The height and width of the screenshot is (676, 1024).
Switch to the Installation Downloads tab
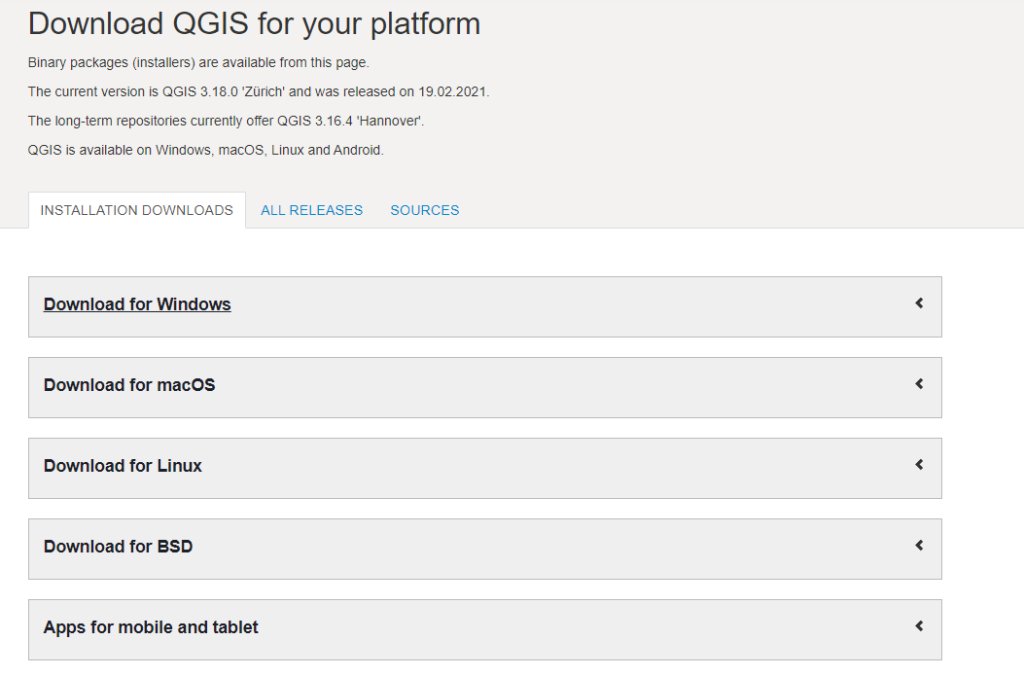pyautogui.click(x=137, y=210)
